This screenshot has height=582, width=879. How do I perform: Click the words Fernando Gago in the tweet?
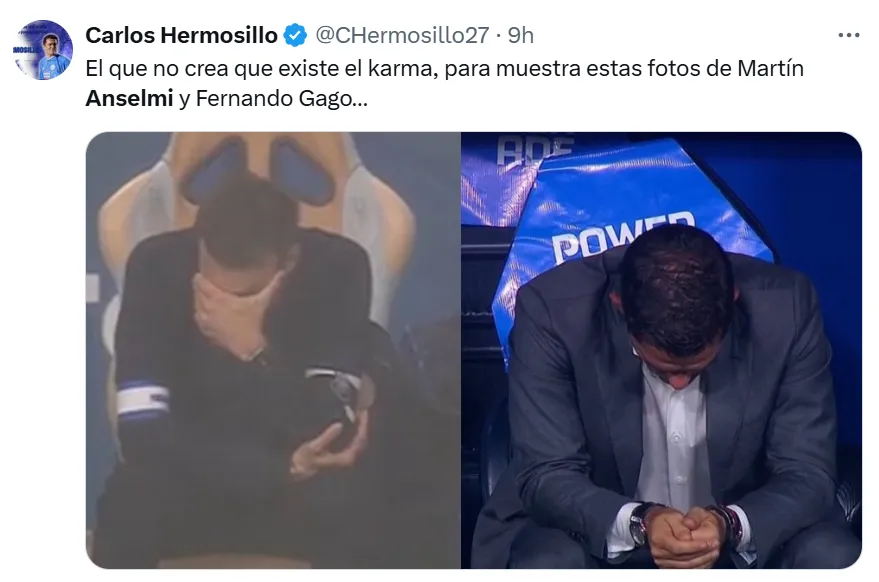(x=276, y=99)
